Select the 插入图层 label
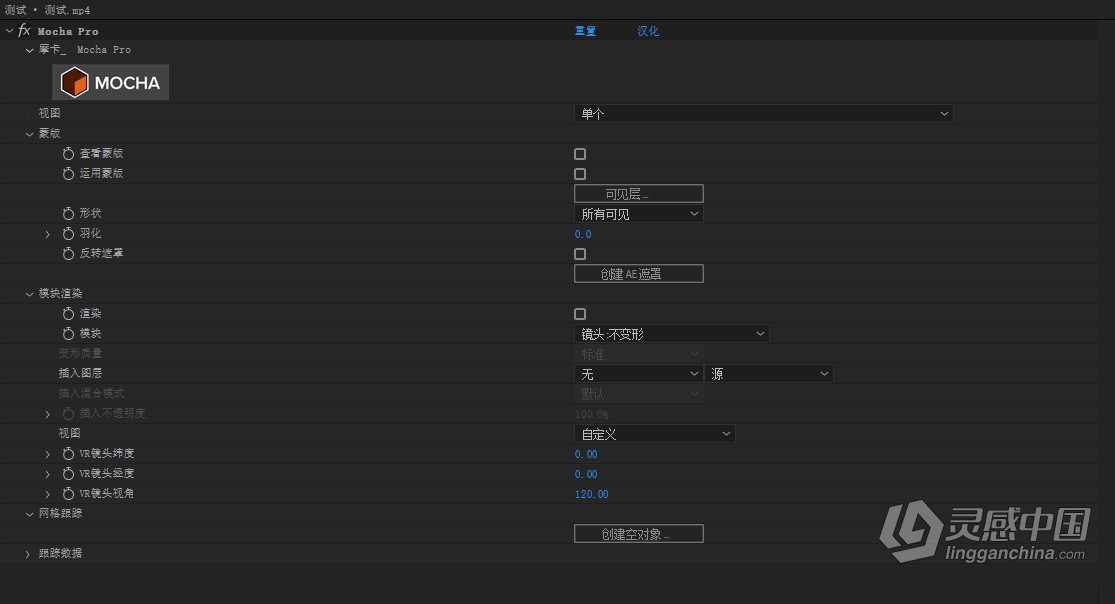 [80, 373]
